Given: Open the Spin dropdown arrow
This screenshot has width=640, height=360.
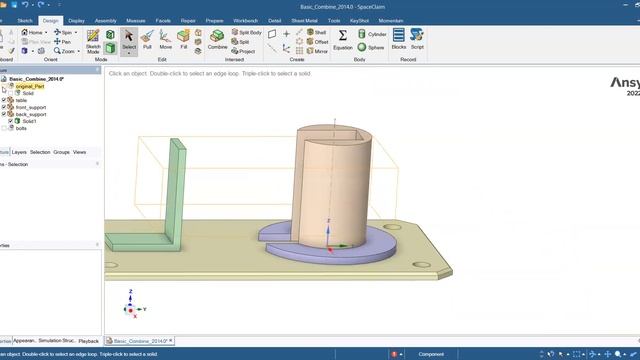Looking at the screenshot, I should 76,32.
